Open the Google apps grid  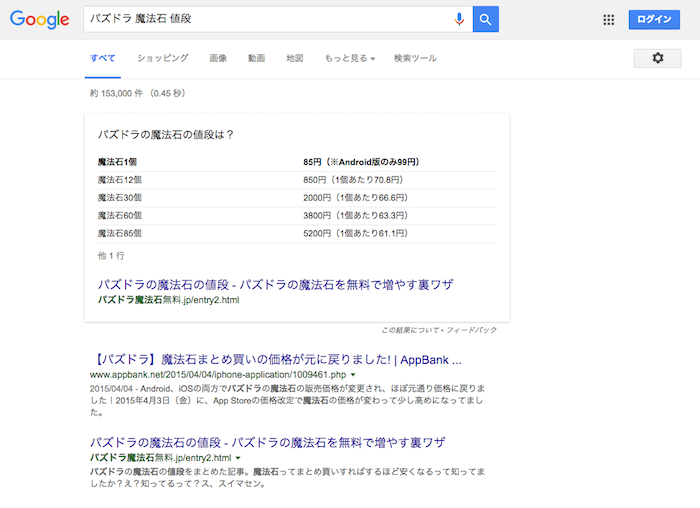[x=609, y=20]
